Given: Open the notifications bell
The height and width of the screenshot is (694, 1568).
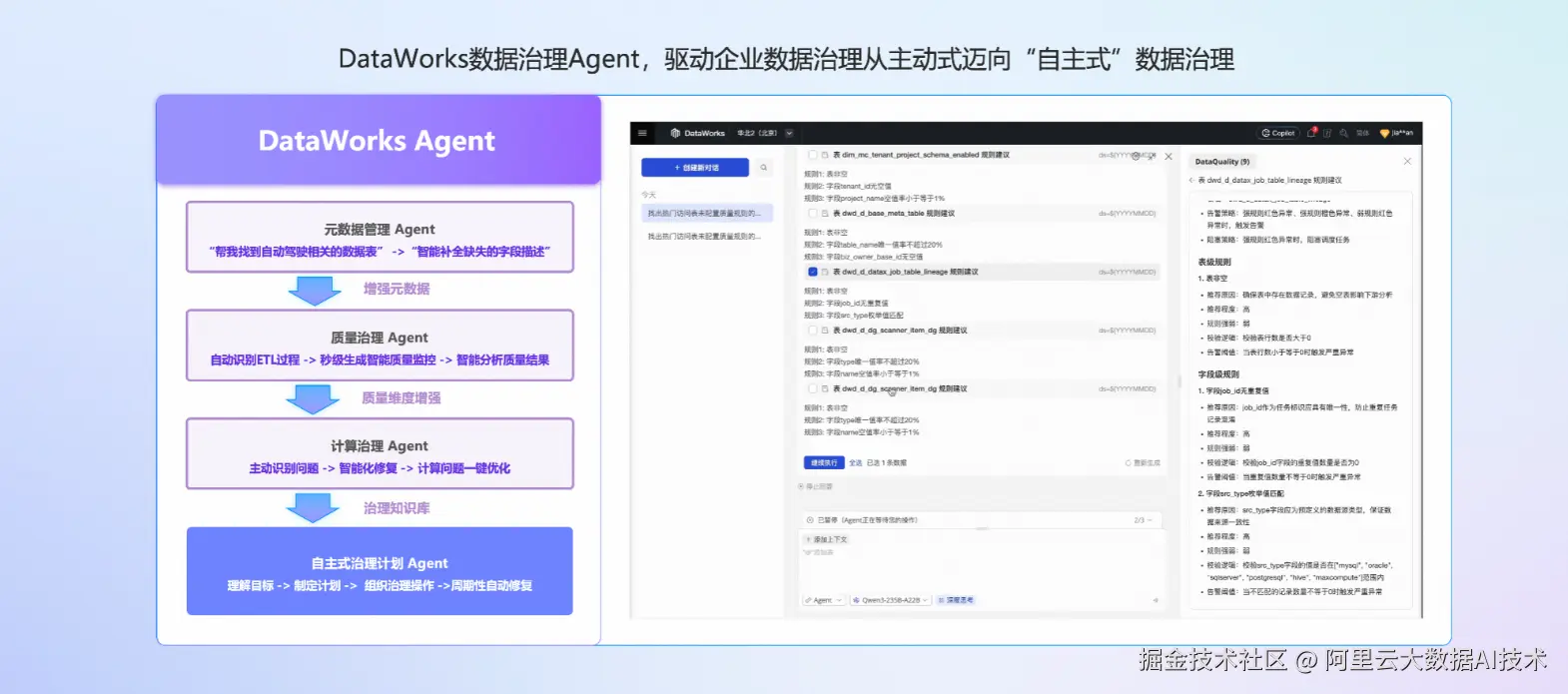Looking at the screenshot, I should (1311, 133).
